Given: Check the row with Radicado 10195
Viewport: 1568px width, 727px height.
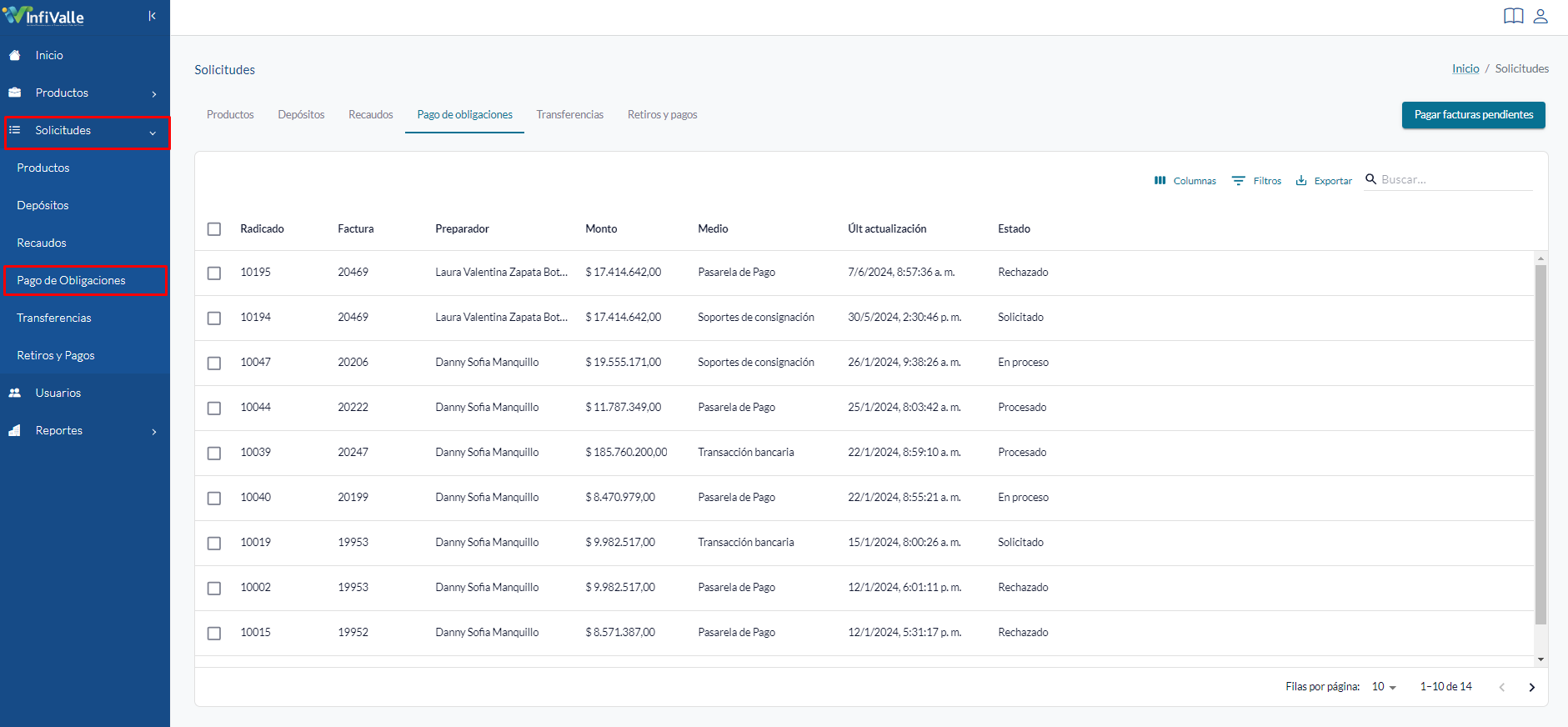Looking at the screenshot, I should [214, 273].
